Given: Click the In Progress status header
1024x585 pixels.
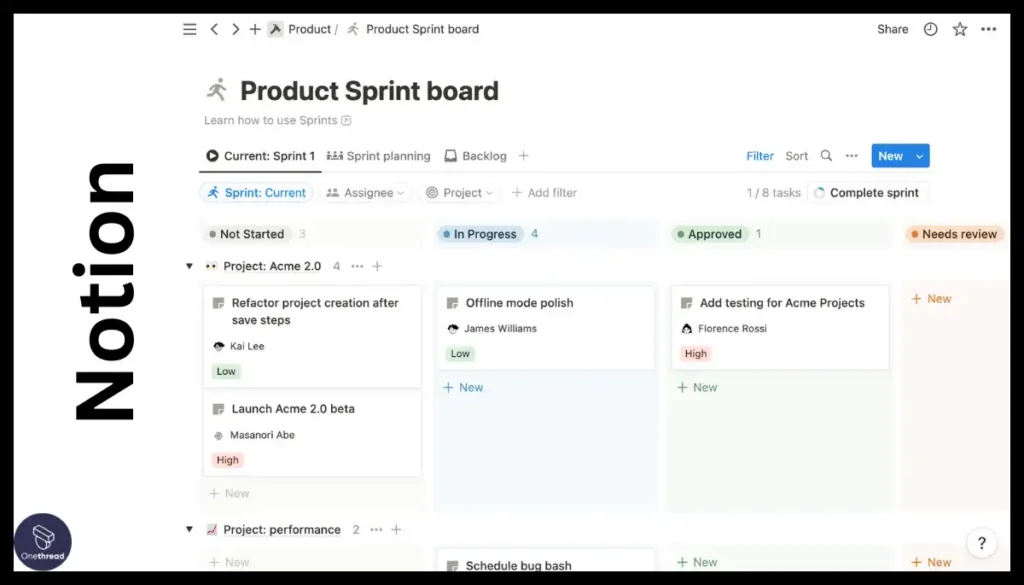Looking at the screenshot, I should [480, 234].
